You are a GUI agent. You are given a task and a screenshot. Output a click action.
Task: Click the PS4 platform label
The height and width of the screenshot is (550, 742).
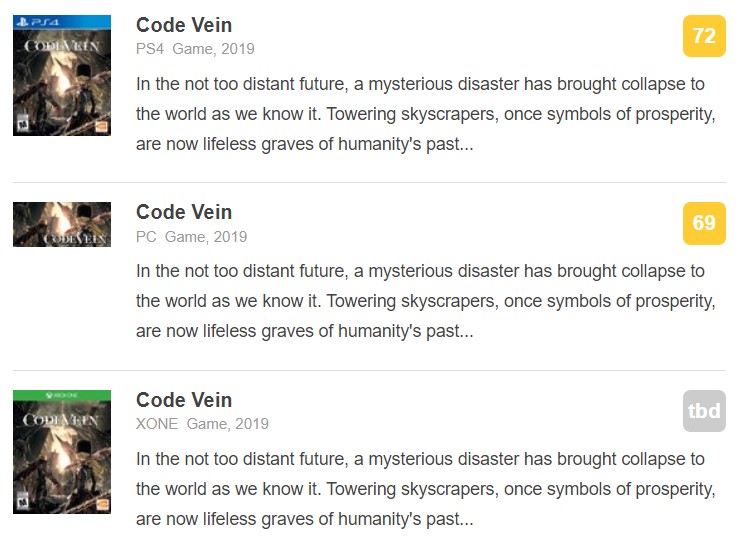pos(150,49)
